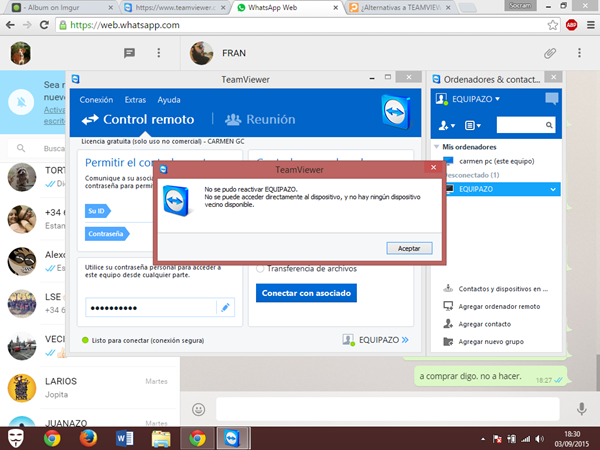
Task: Click the first Chrome icon on taskbar
Action: [52, 439]
